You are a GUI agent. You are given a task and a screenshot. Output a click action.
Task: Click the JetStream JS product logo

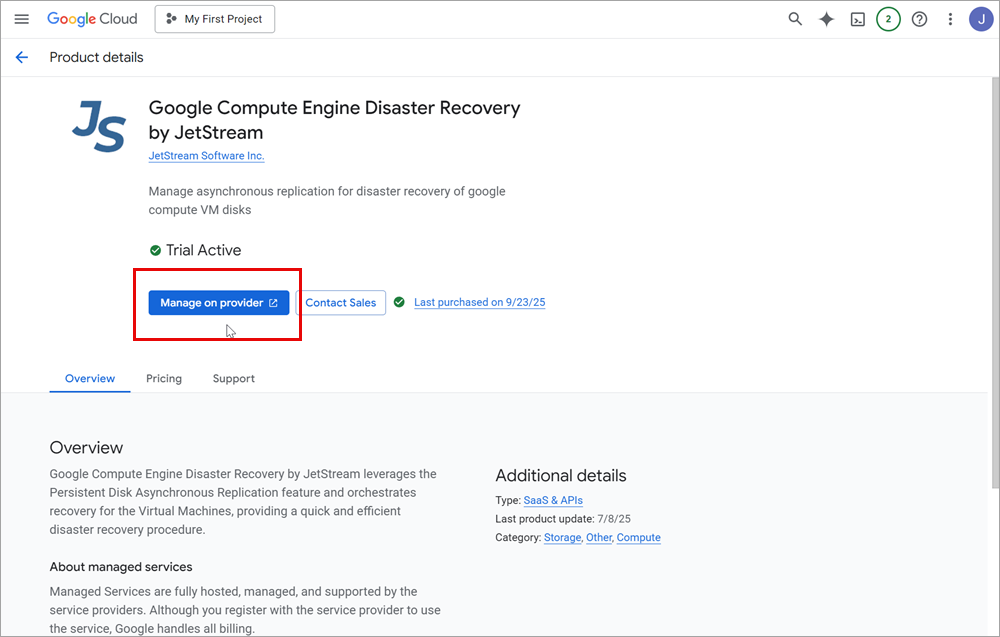pos(98,128)
